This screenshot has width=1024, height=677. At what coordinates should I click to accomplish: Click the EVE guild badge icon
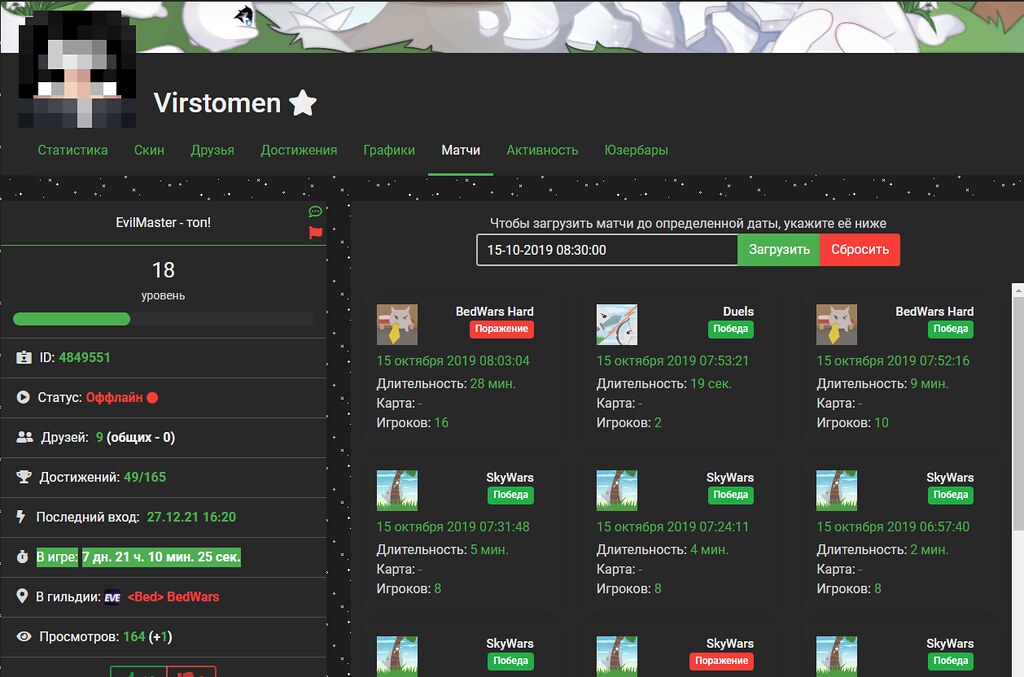112,597
